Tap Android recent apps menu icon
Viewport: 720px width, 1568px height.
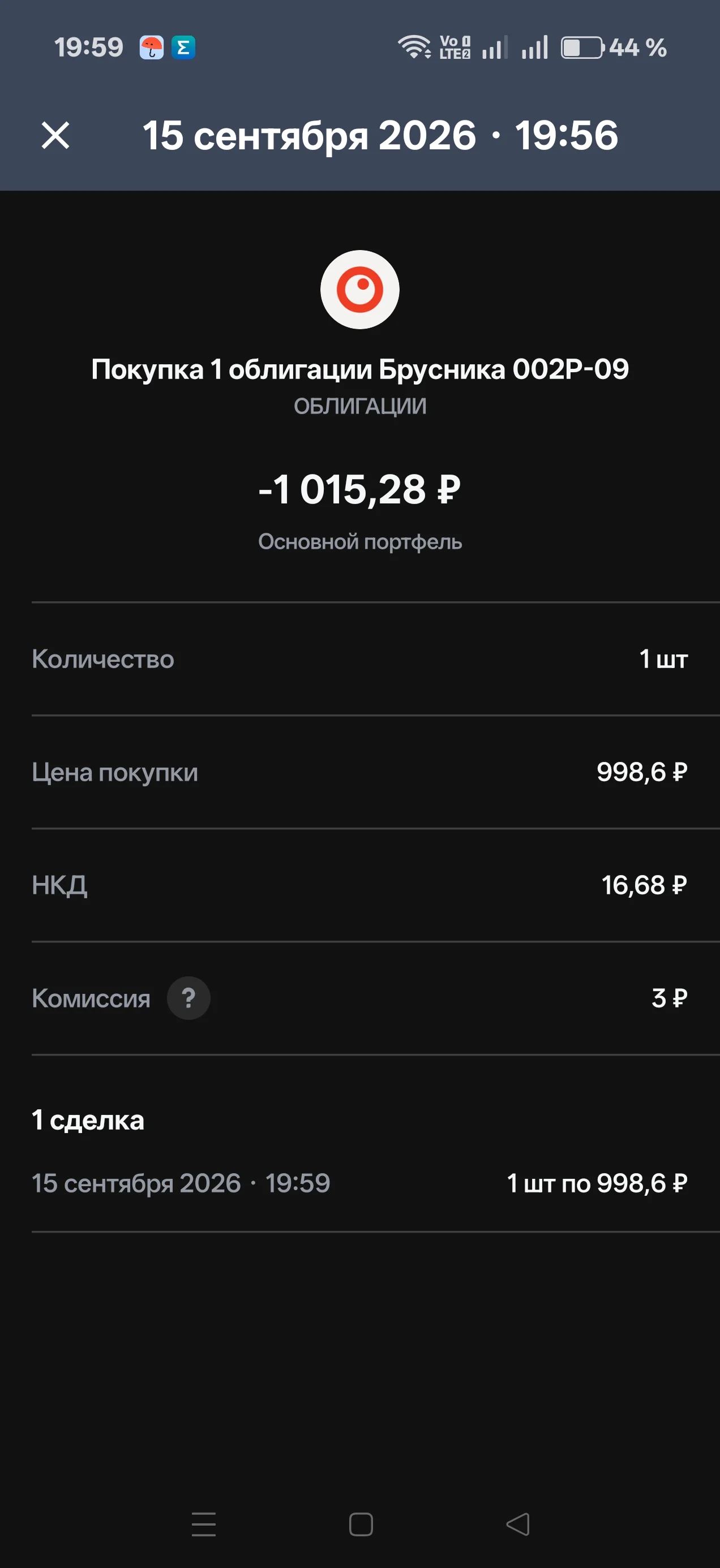(204, 1524)
